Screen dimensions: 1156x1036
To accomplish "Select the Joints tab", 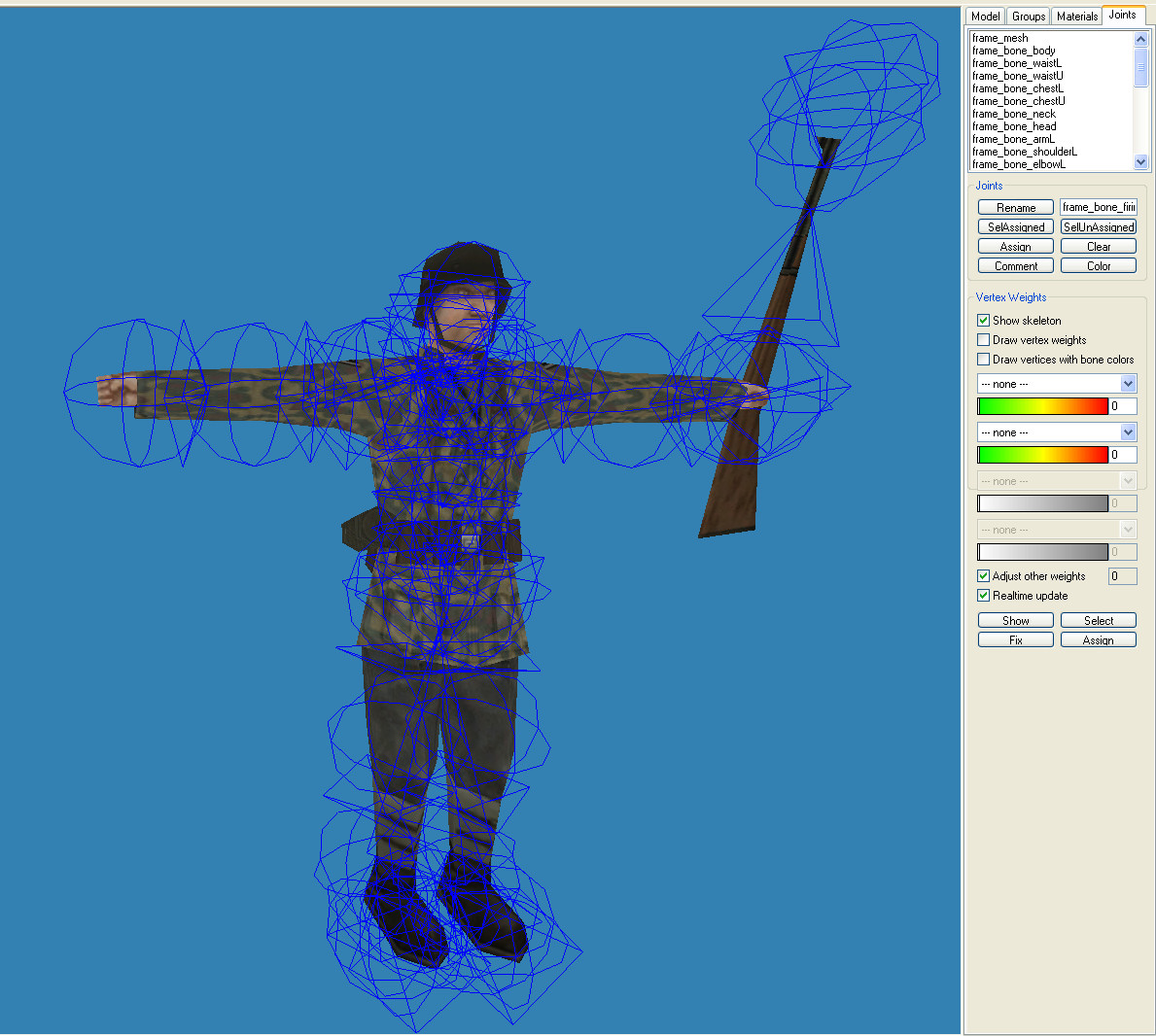I will (1122, 15).
